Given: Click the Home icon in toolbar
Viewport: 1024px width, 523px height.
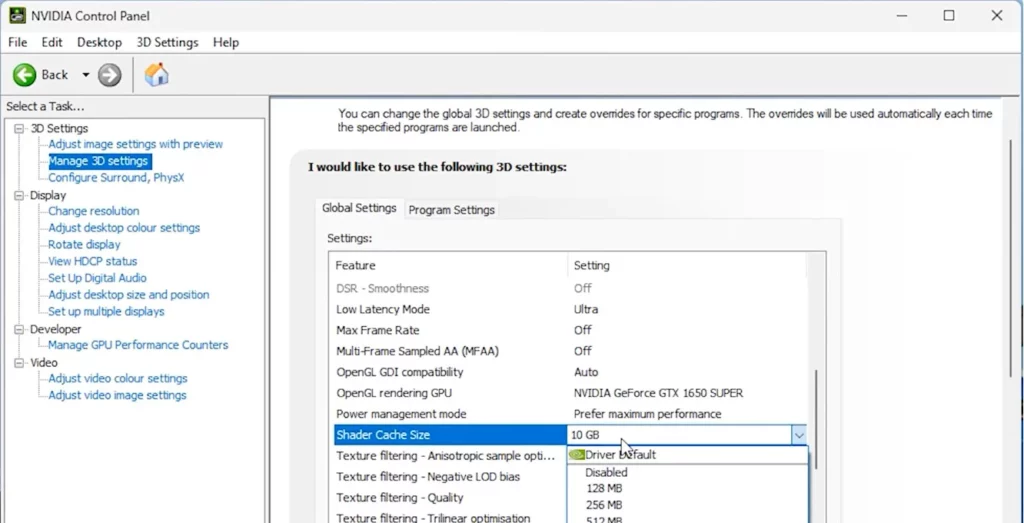Looking at the screenshot, I should 156,75.
